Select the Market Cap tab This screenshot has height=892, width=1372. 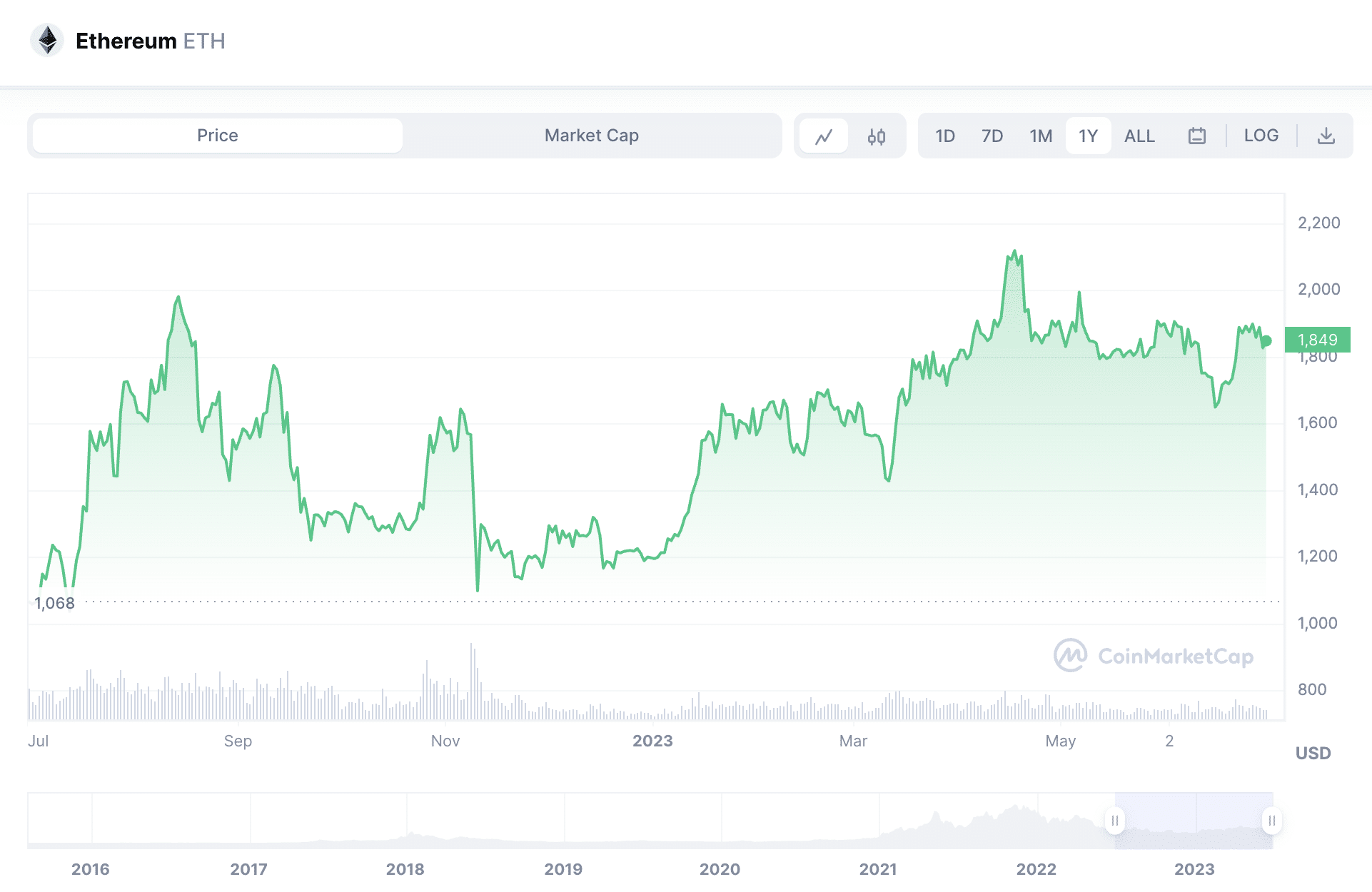pyautogui.click(x=592, y=136)
